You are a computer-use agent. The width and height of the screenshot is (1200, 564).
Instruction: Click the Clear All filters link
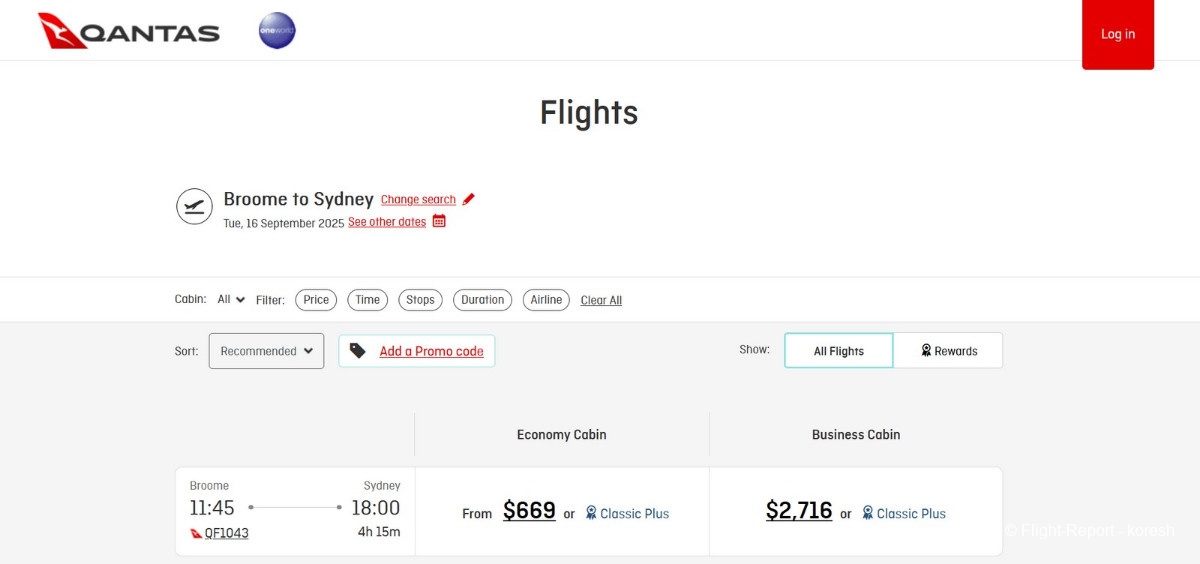[601, 300]
